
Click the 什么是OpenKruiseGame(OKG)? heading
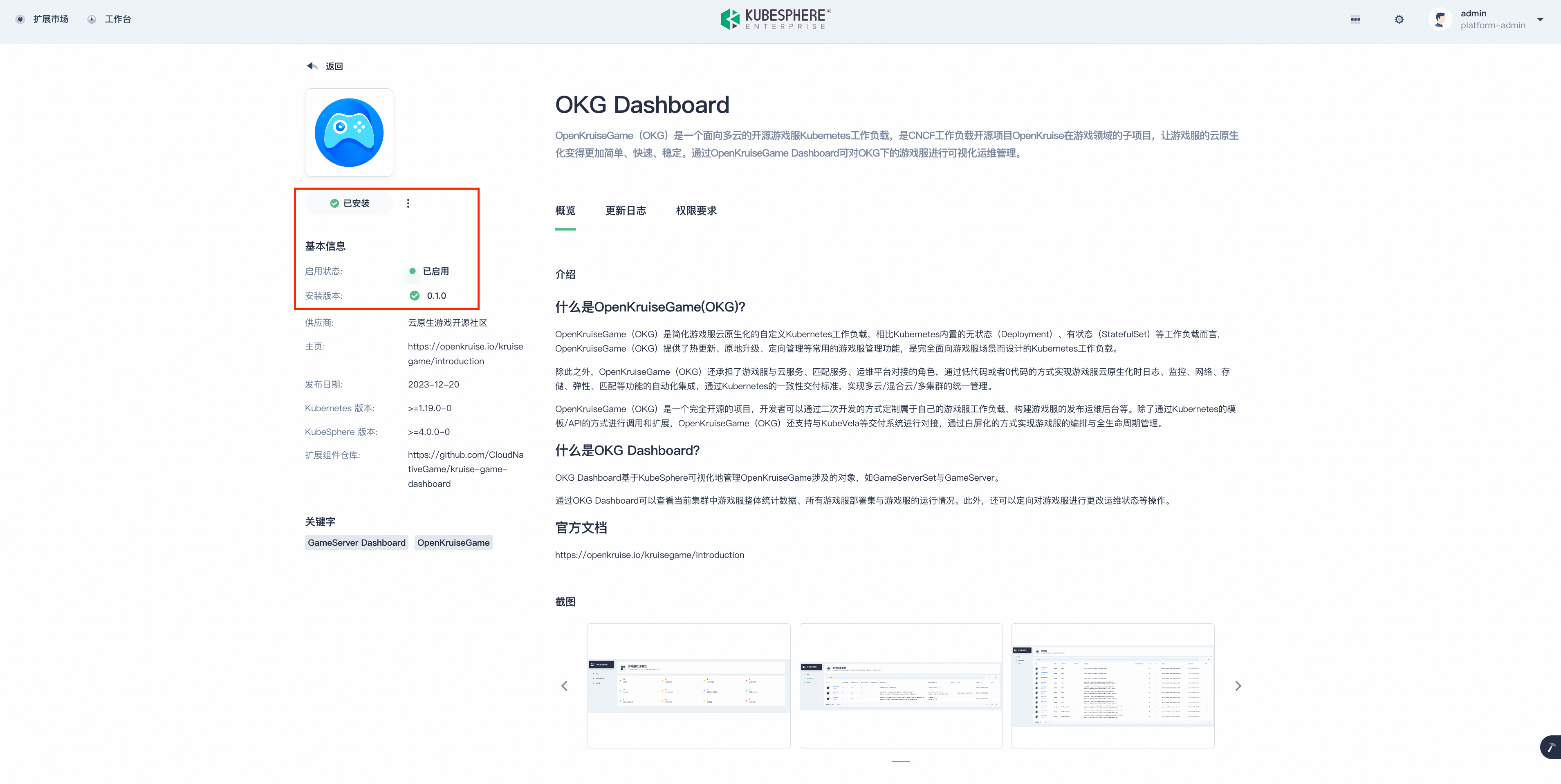pyautogui.click(x=650, y=307)
